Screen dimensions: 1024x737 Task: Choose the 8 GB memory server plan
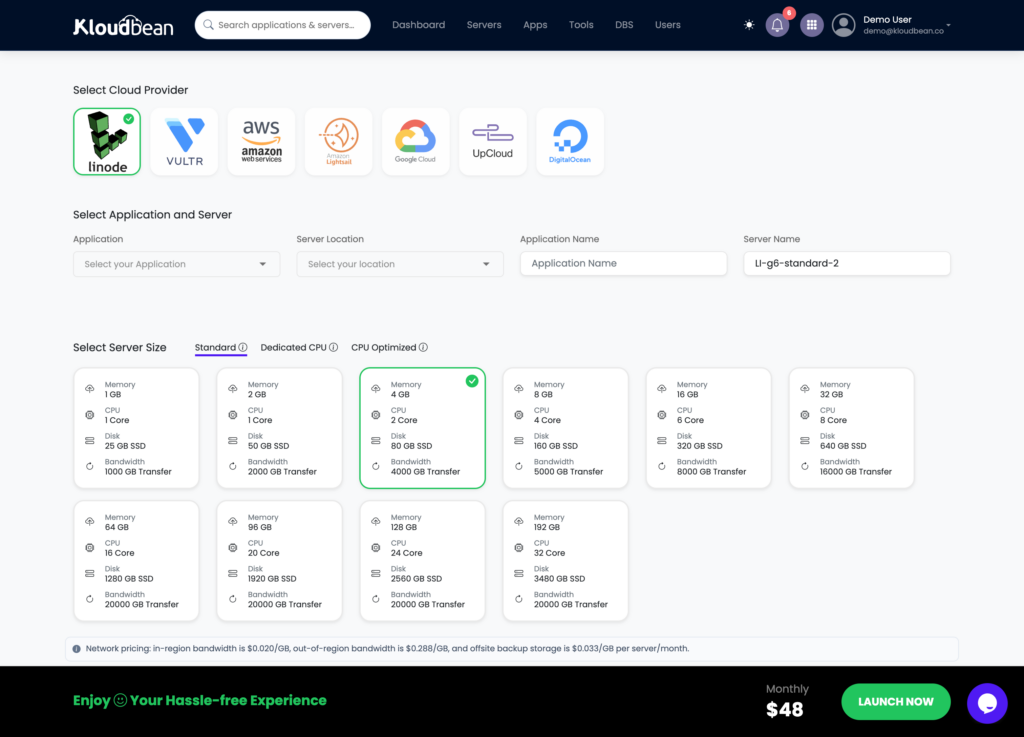(566, 428)
